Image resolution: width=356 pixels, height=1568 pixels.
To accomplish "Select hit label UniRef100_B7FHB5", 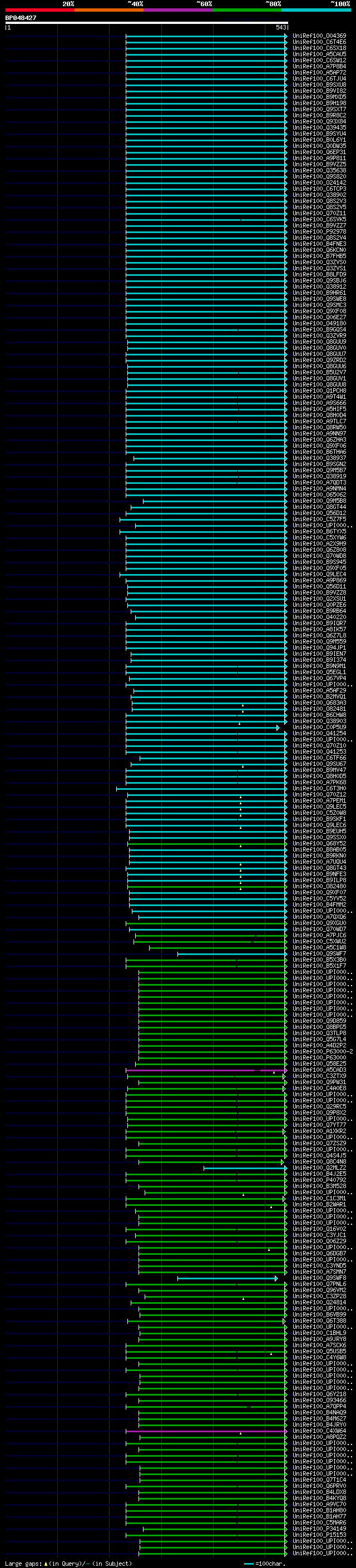I will click(x=319, y=256).
